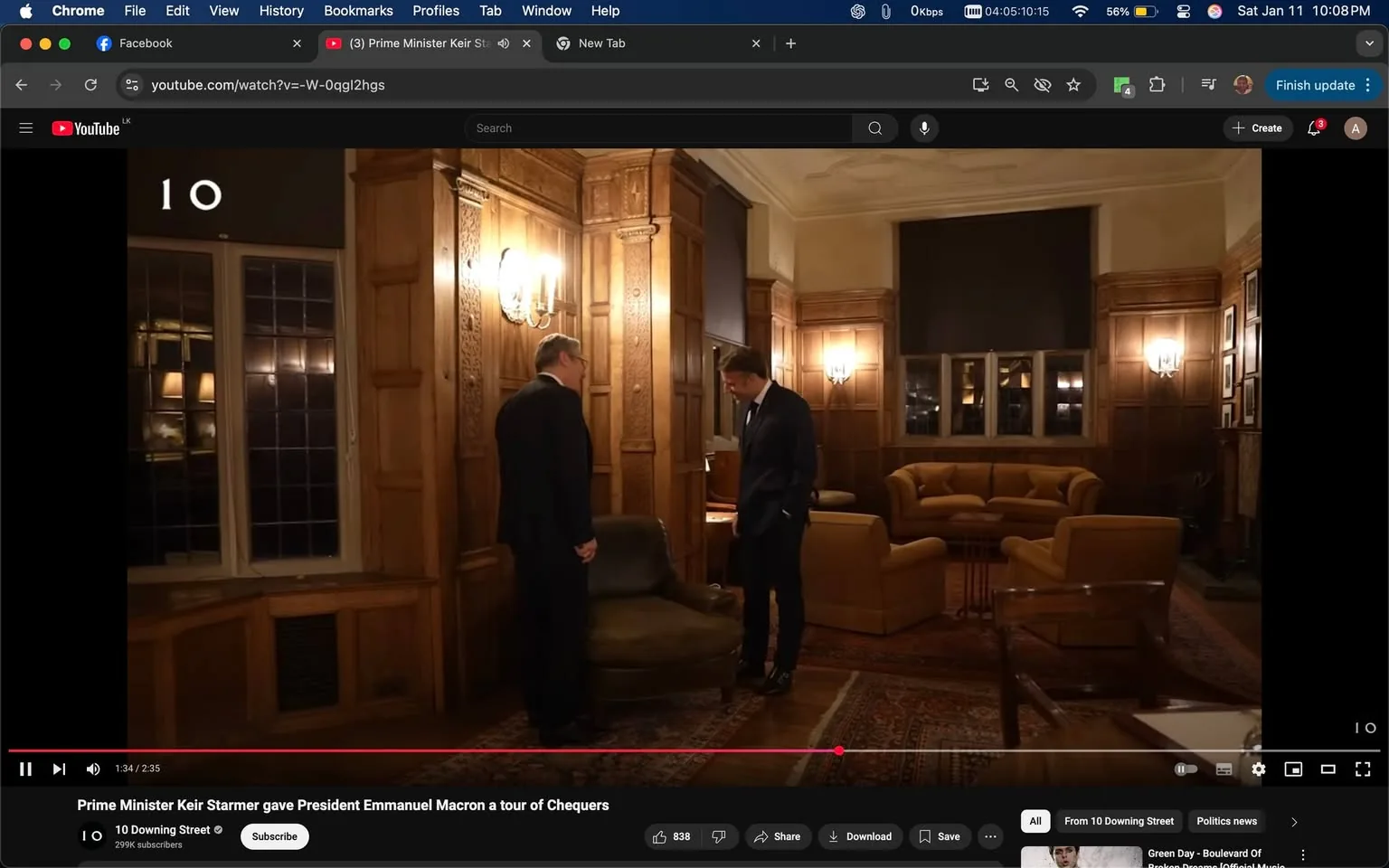Show more filter chips with the arrow
The height and width of the screenshot is (868, 1389).
[x=1294, y=822]
